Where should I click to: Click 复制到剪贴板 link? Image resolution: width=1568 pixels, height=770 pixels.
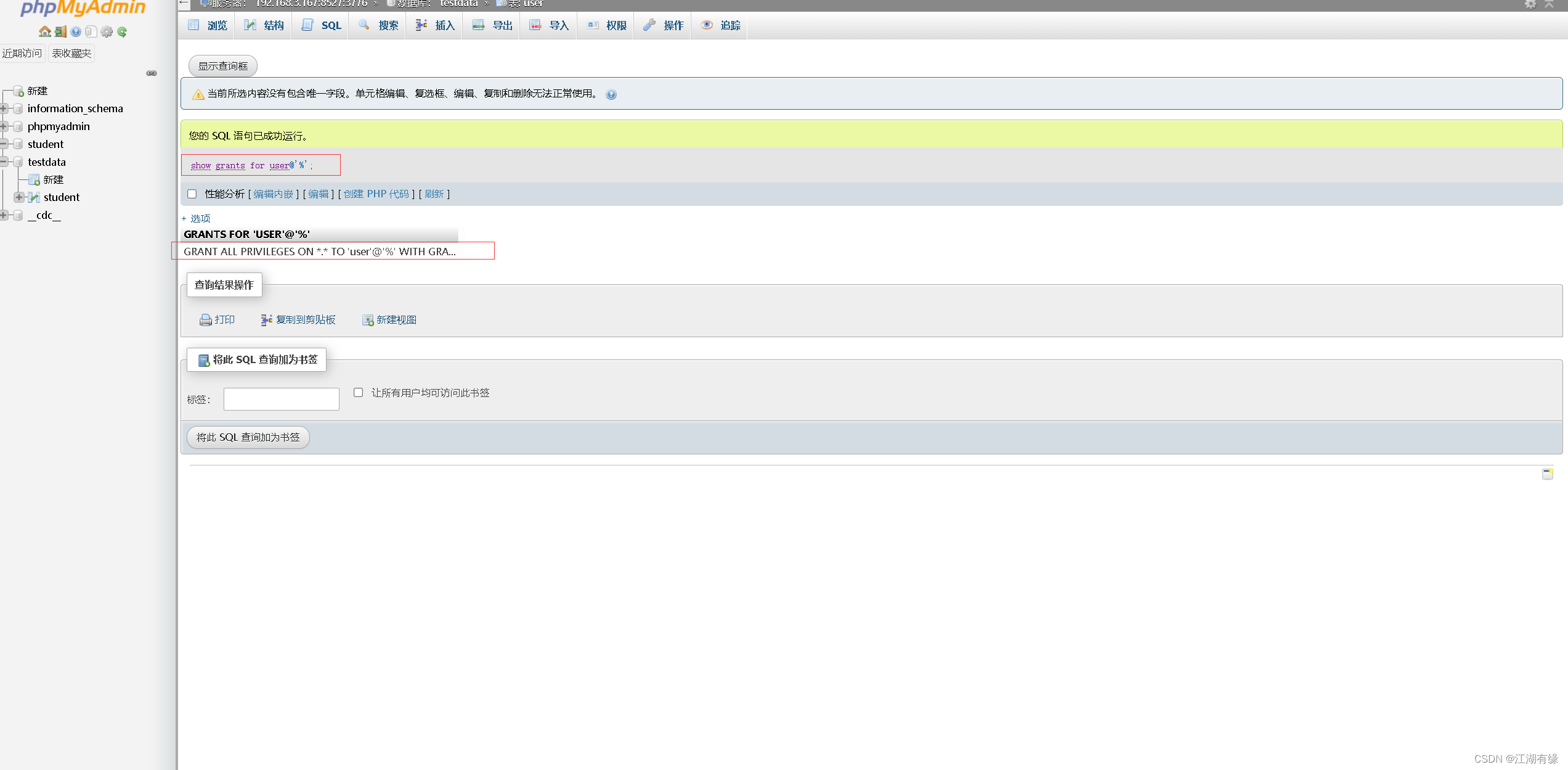point(306,320)
